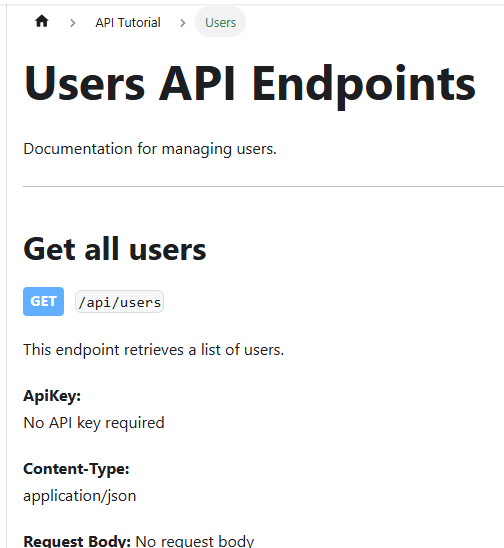Click the Content-Type: label
504x548 pixels.
pyautogui.click(x=76, y=469)
